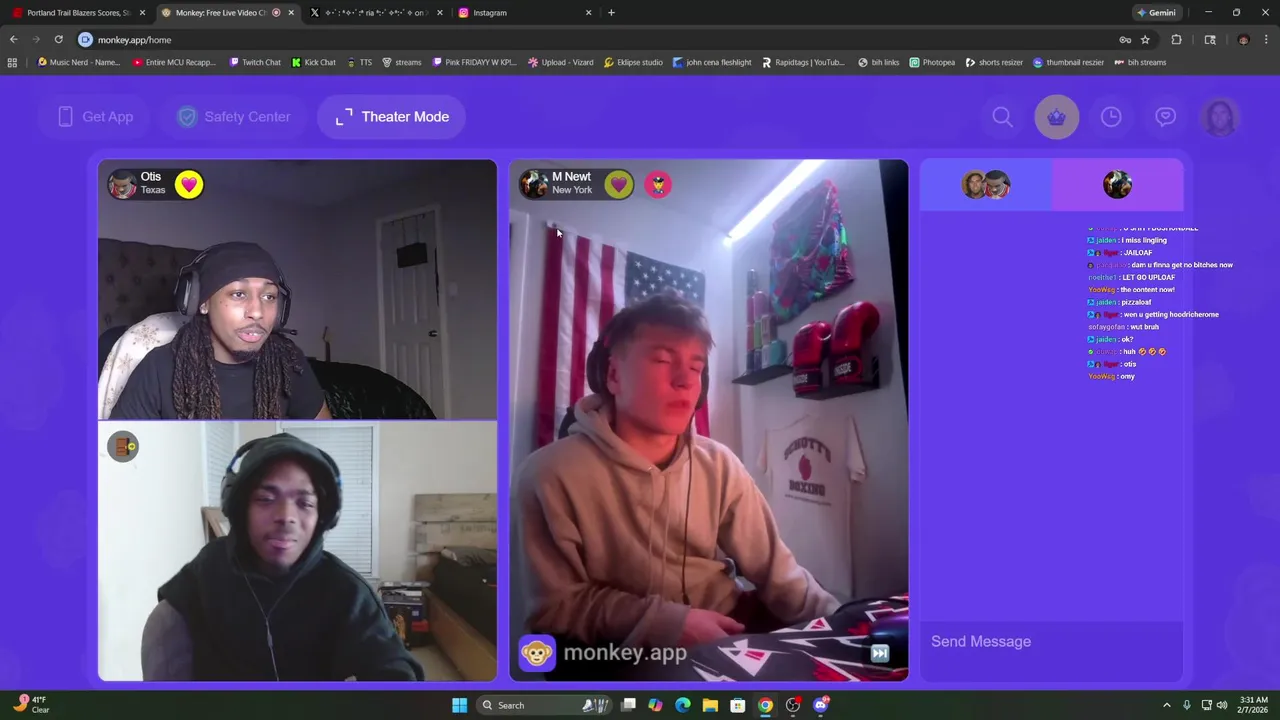1280x720 pixels.
Task: Open the Rapidtags YouTube bookmark
Action: pyautogui.click(x=803, y=62)
